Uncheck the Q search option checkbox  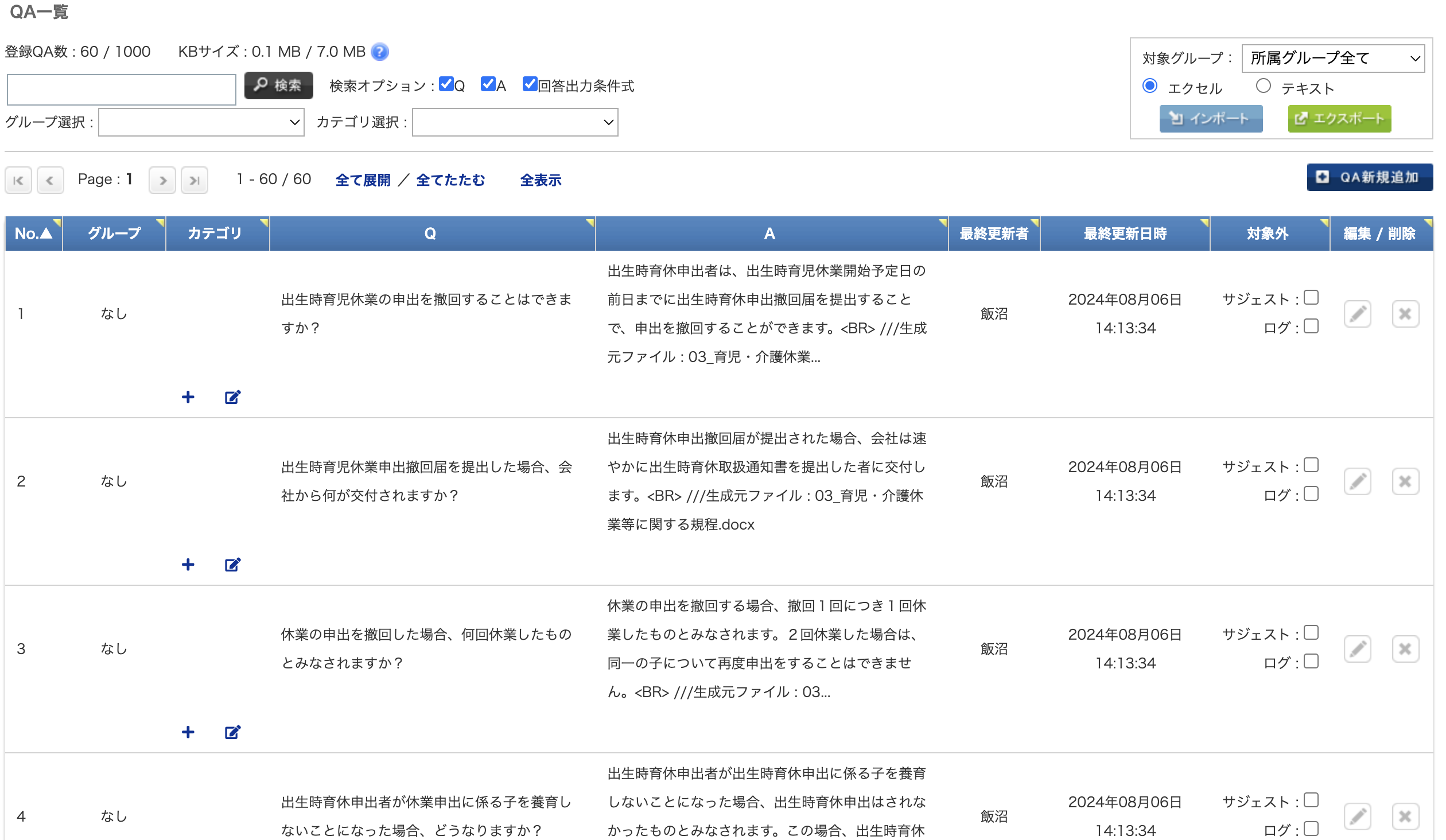[x=446, y=84]
